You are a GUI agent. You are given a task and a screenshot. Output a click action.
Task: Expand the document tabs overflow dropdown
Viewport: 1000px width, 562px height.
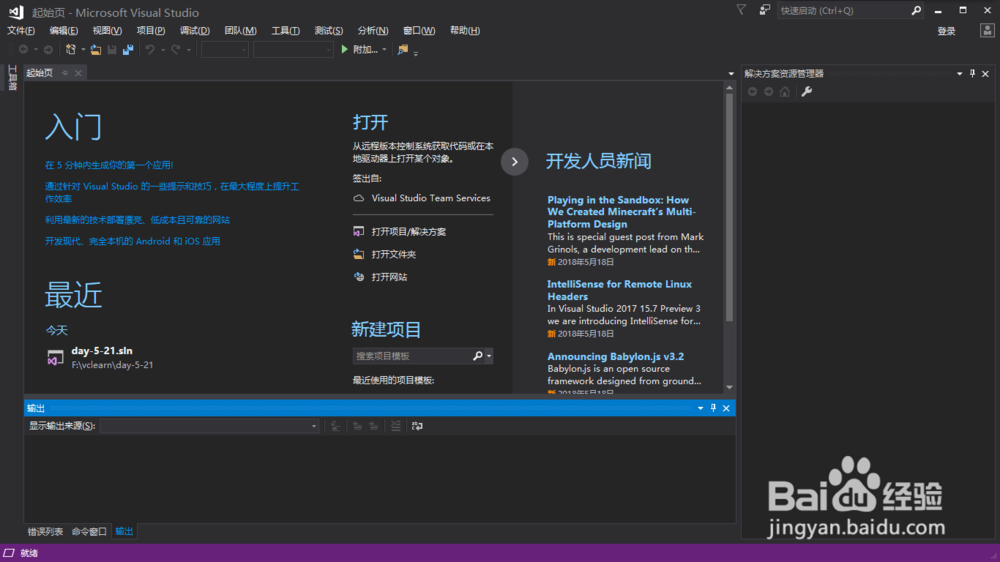pyautogui.click(x=731, y=74)
